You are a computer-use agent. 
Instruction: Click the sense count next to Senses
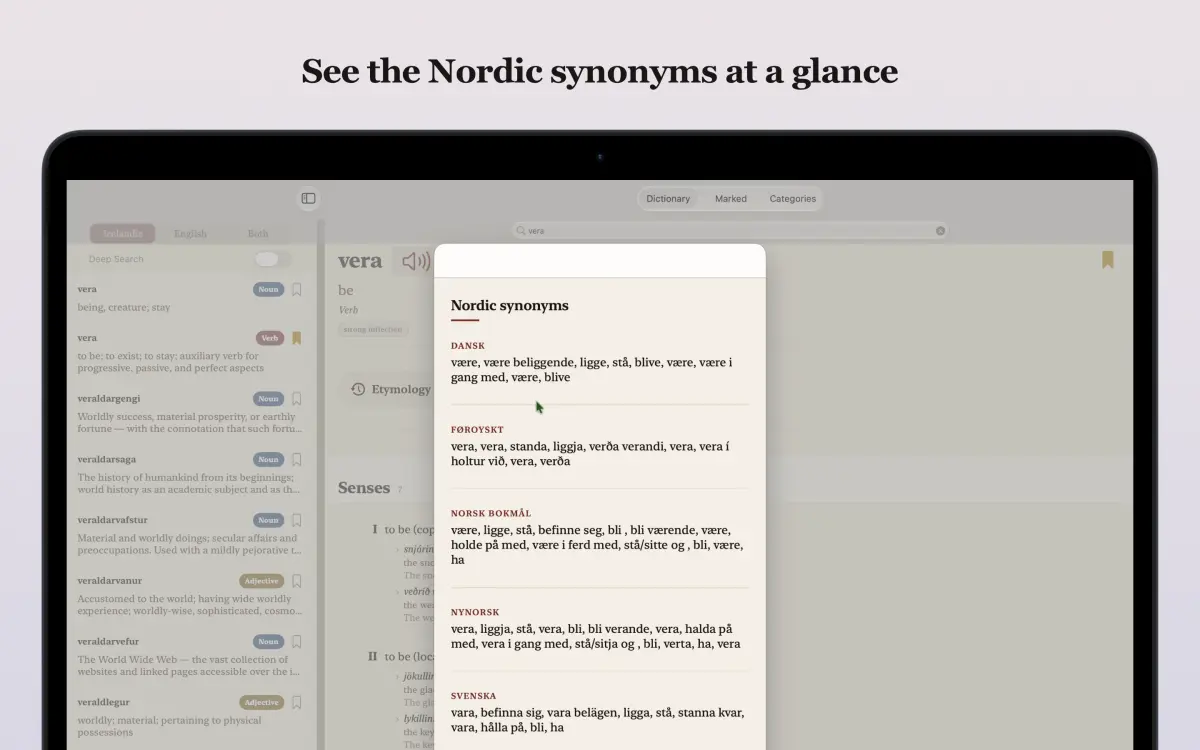(x=400, y=490)
